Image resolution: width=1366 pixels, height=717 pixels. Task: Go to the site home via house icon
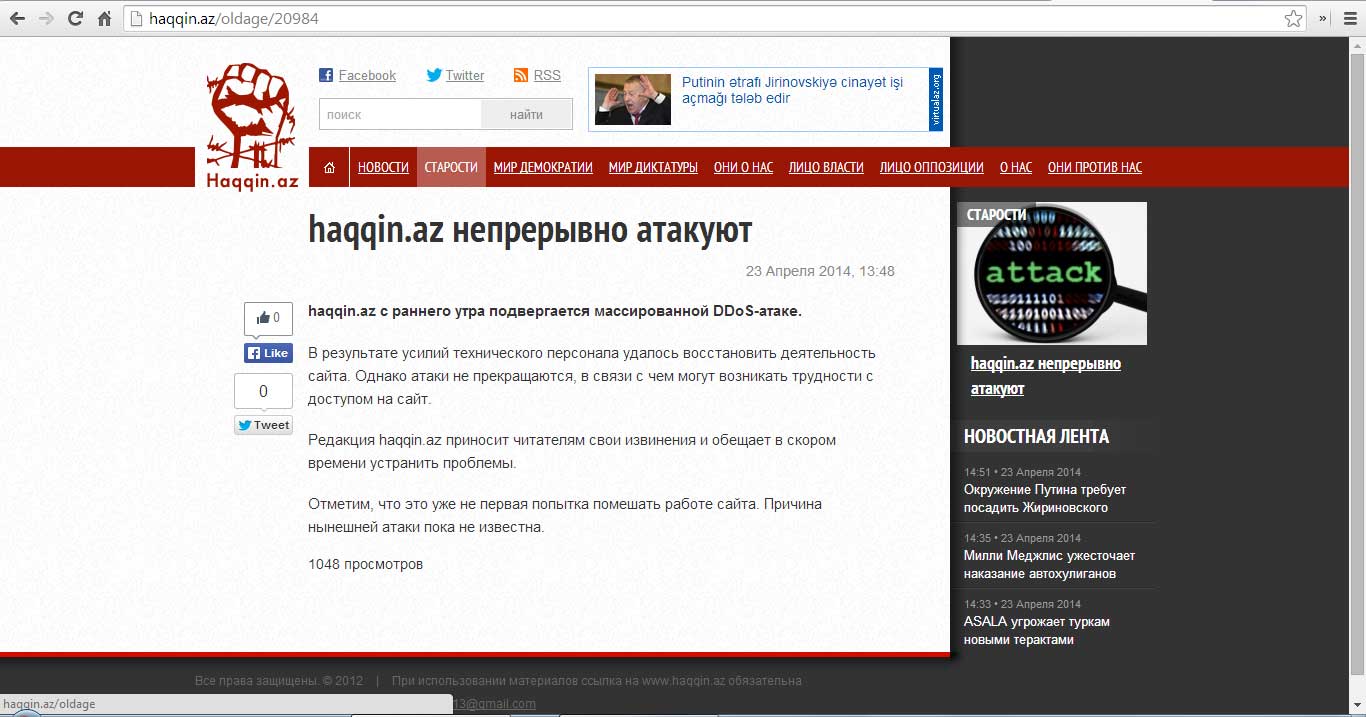(329, 168)
